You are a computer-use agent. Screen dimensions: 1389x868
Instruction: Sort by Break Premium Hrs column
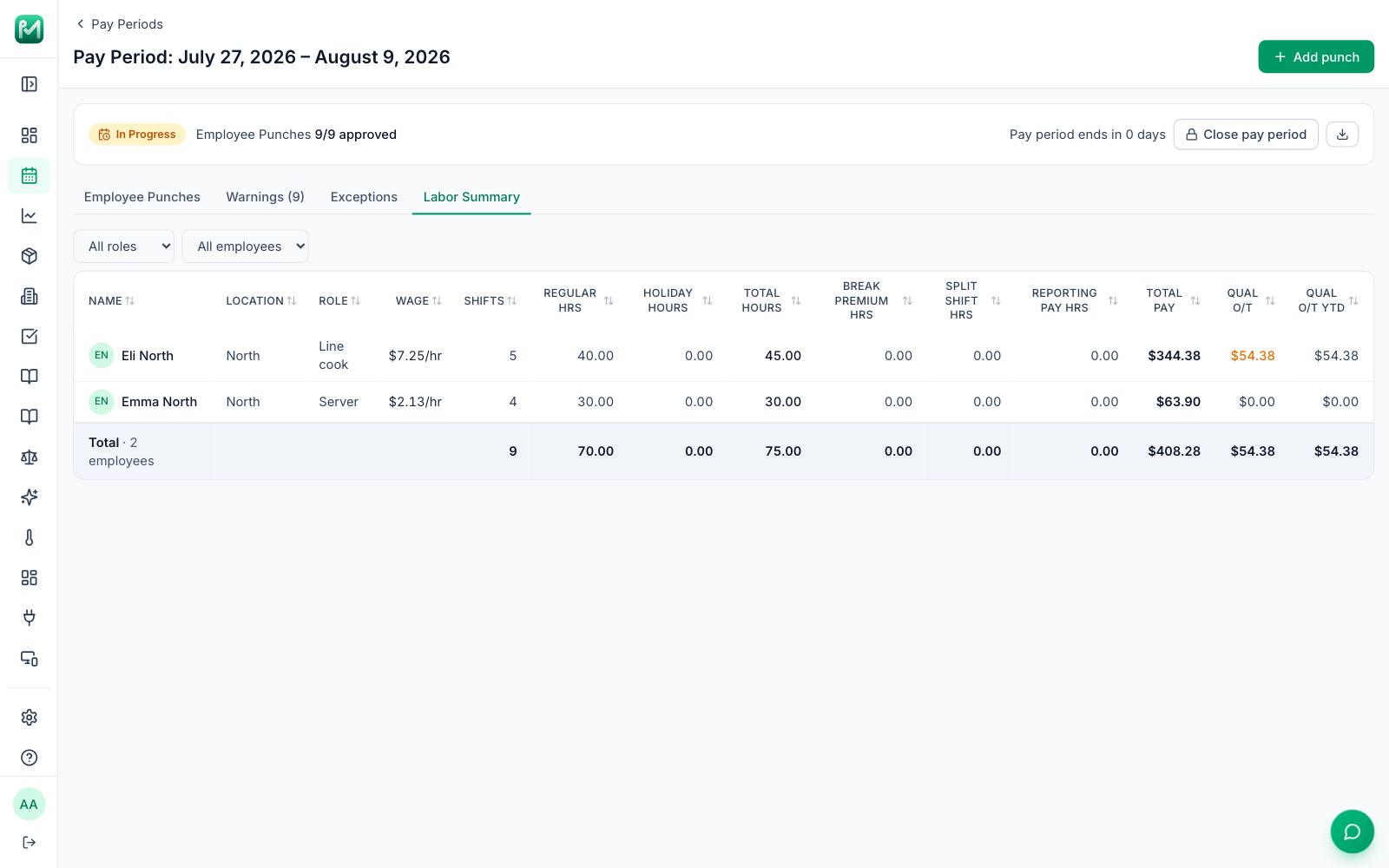tap(873, 300)
